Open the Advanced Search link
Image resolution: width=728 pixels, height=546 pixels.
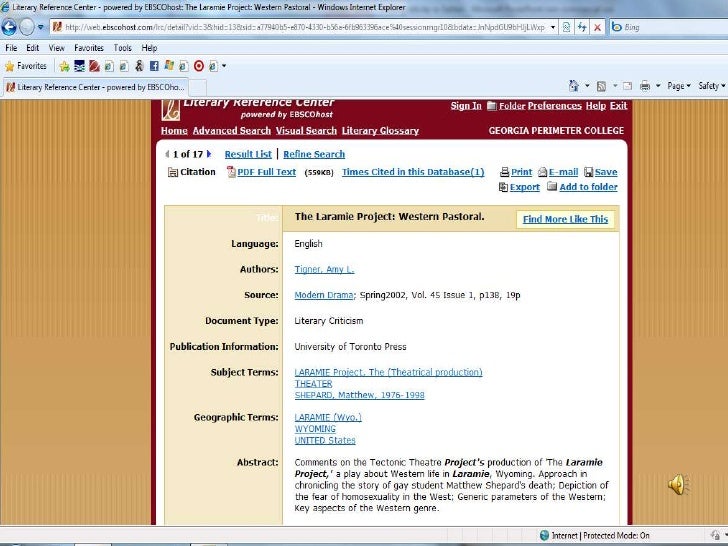click(232, 131)
